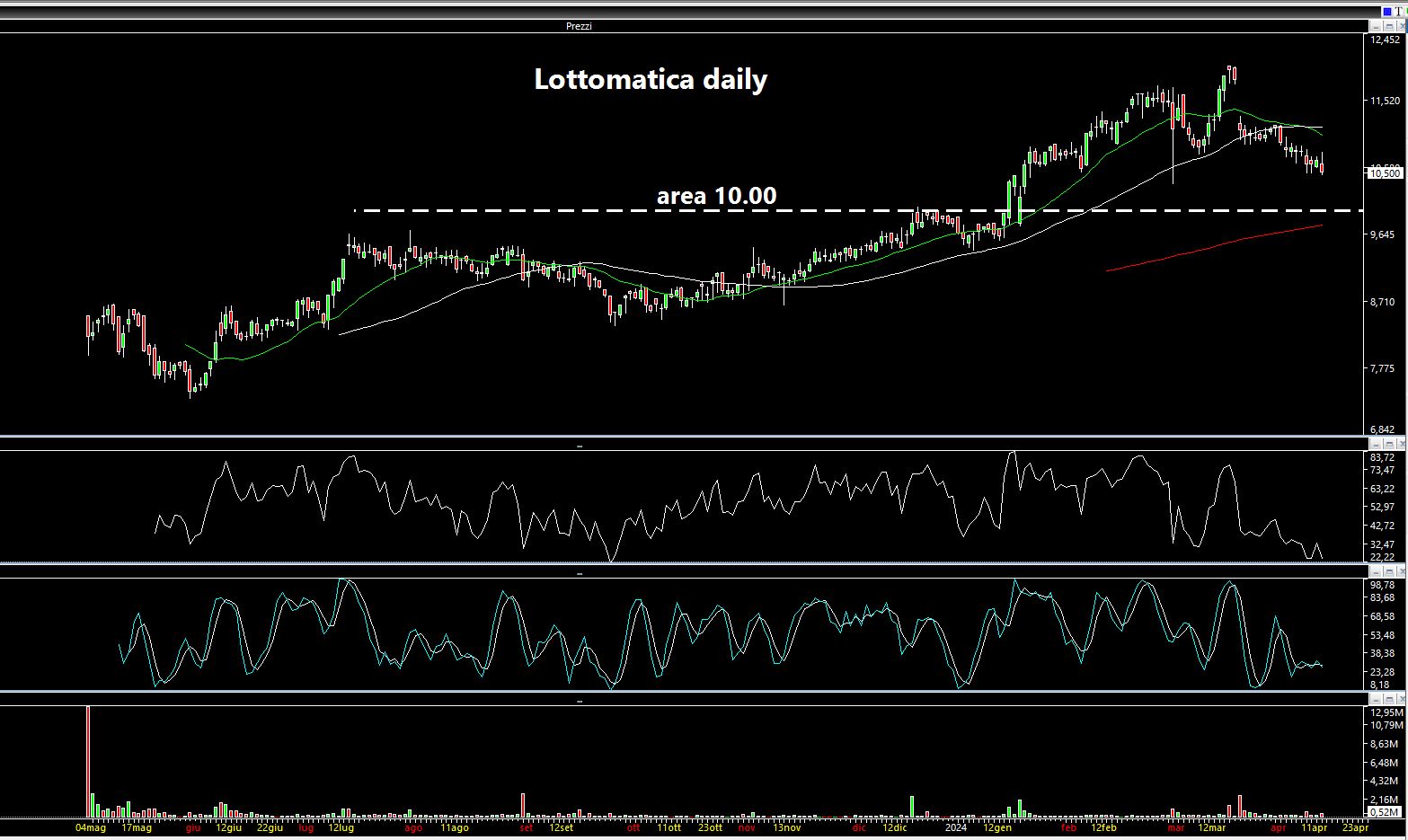Viewport: 1408px width, 840px height.
Task: Minimize the volume panel
Action: click(x=1375, y=698)
